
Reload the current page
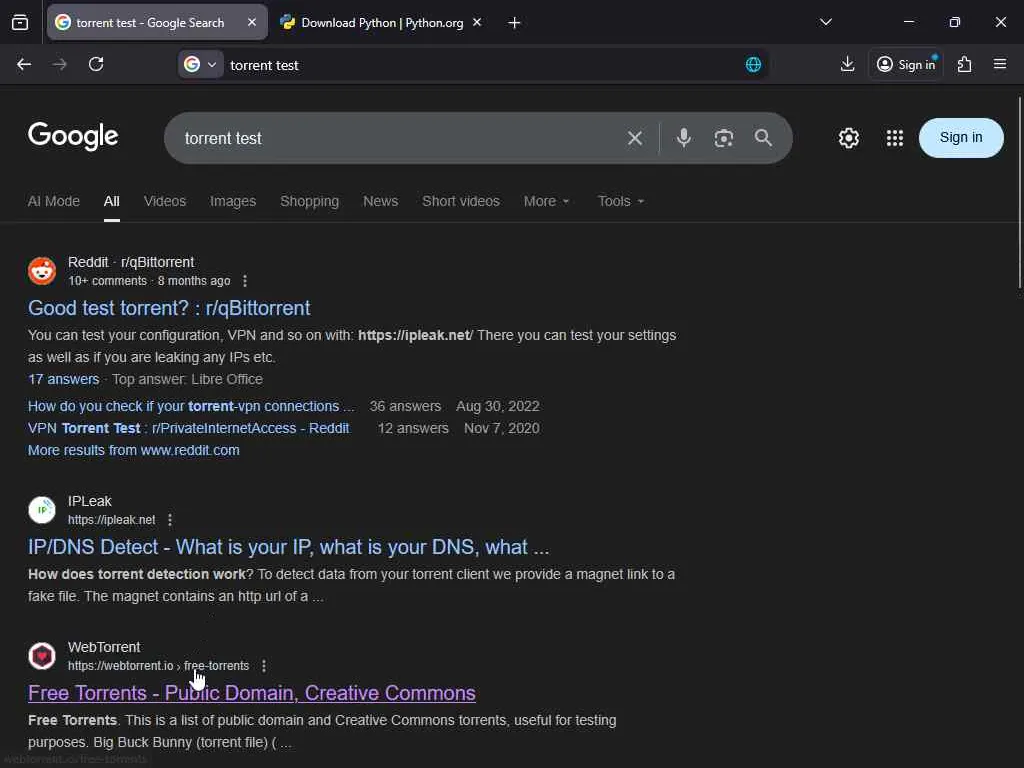pyautogui.click(x=96, y=64)
